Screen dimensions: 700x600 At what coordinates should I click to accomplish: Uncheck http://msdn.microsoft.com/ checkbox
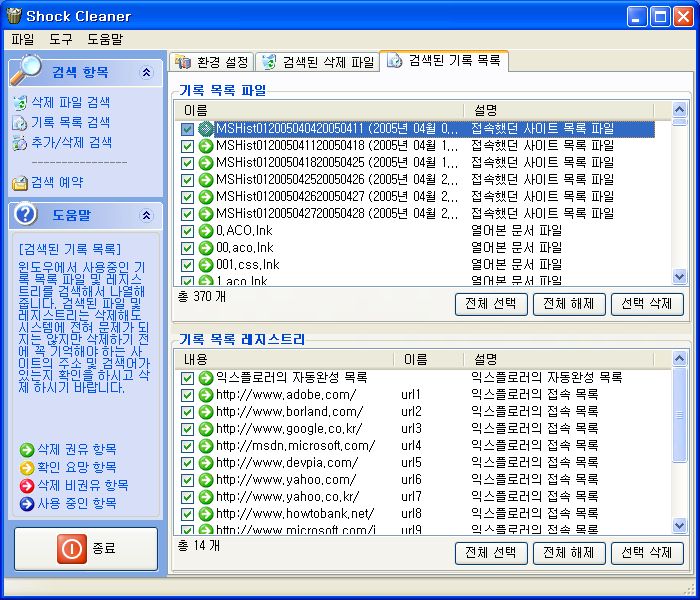click(x=187, y=446)
